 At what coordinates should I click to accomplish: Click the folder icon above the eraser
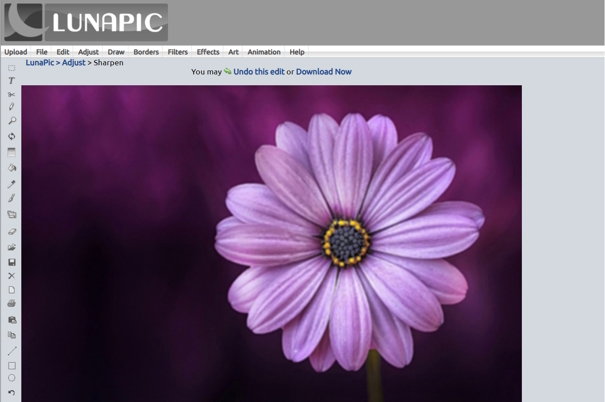12,215
